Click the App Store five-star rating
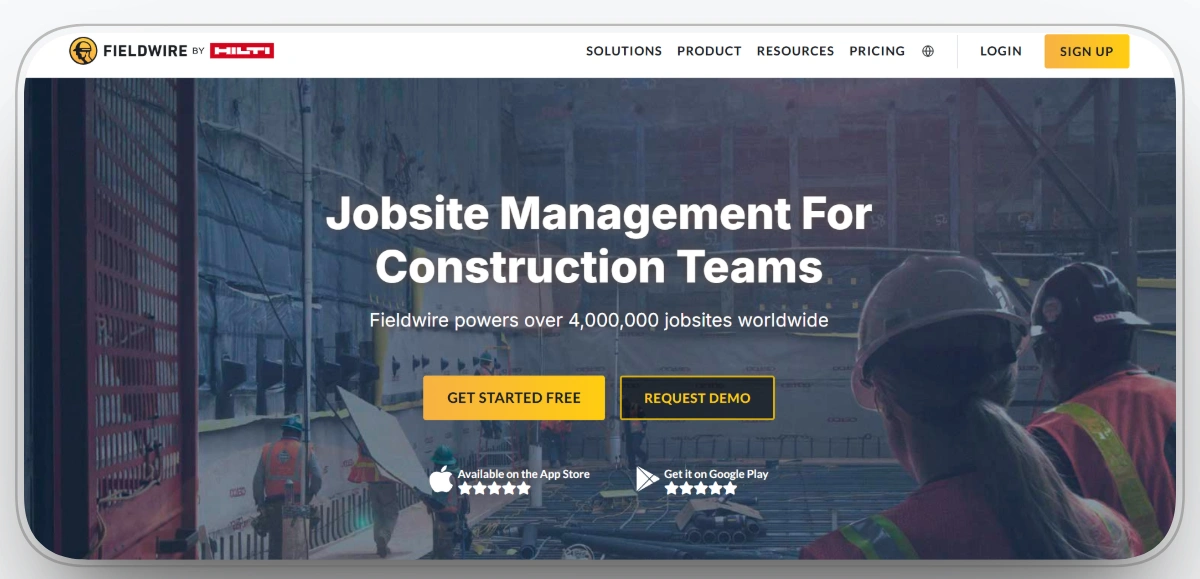 pos(494,488)
